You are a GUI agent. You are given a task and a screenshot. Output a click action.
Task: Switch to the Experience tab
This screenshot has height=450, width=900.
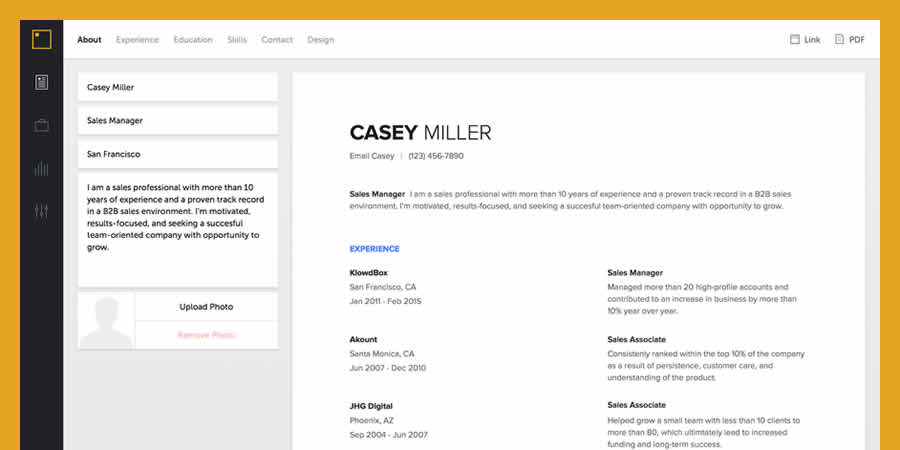(x=137, y=40)
